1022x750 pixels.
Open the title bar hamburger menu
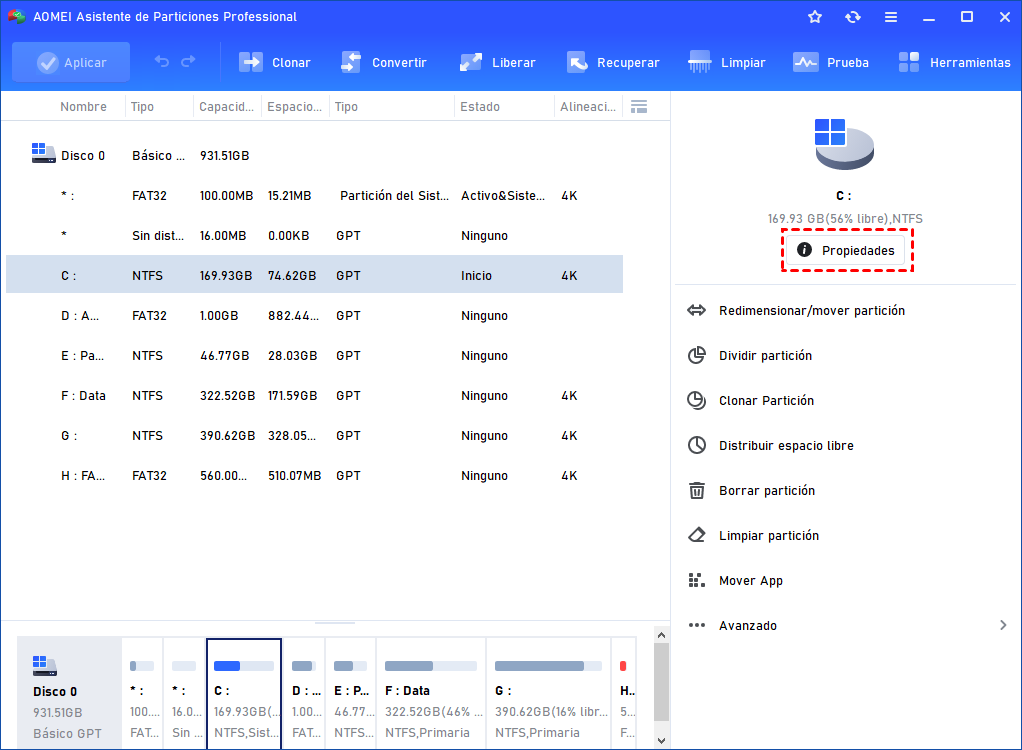[891, 17]
